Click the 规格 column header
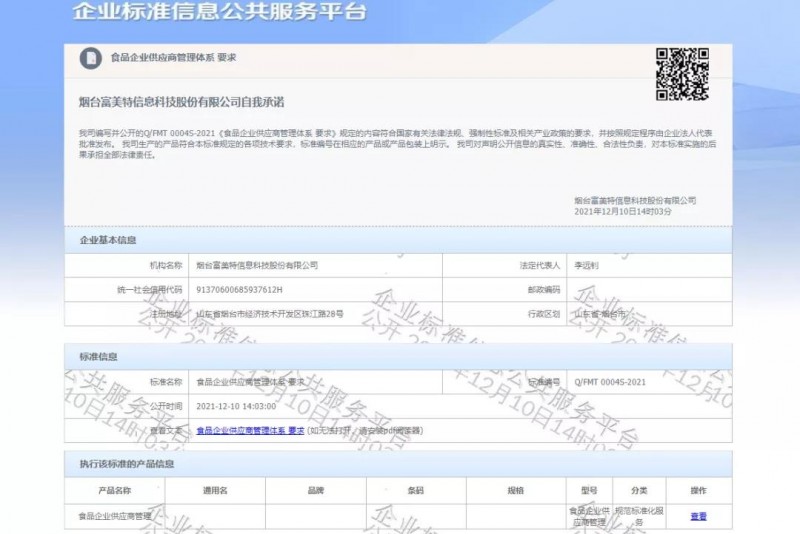 (x=516, y=491)
